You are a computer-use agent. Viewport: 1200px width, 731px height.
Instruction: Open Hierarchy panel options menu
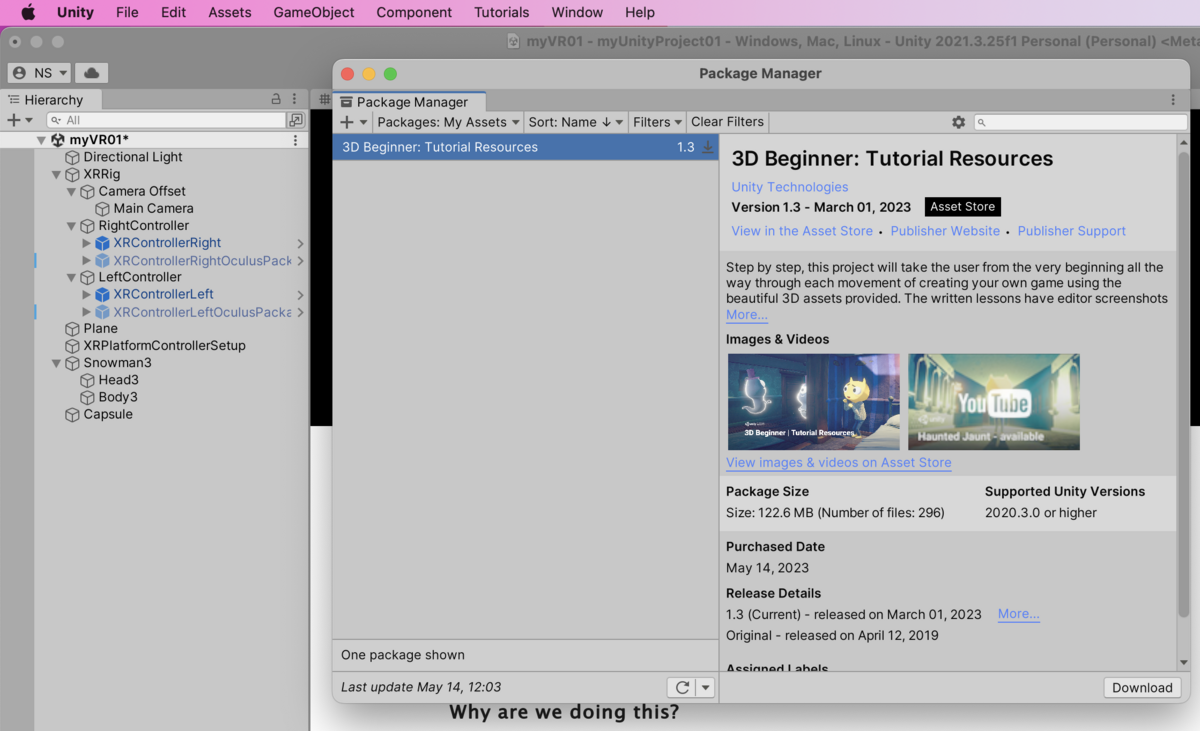click(x=295, y=99)
